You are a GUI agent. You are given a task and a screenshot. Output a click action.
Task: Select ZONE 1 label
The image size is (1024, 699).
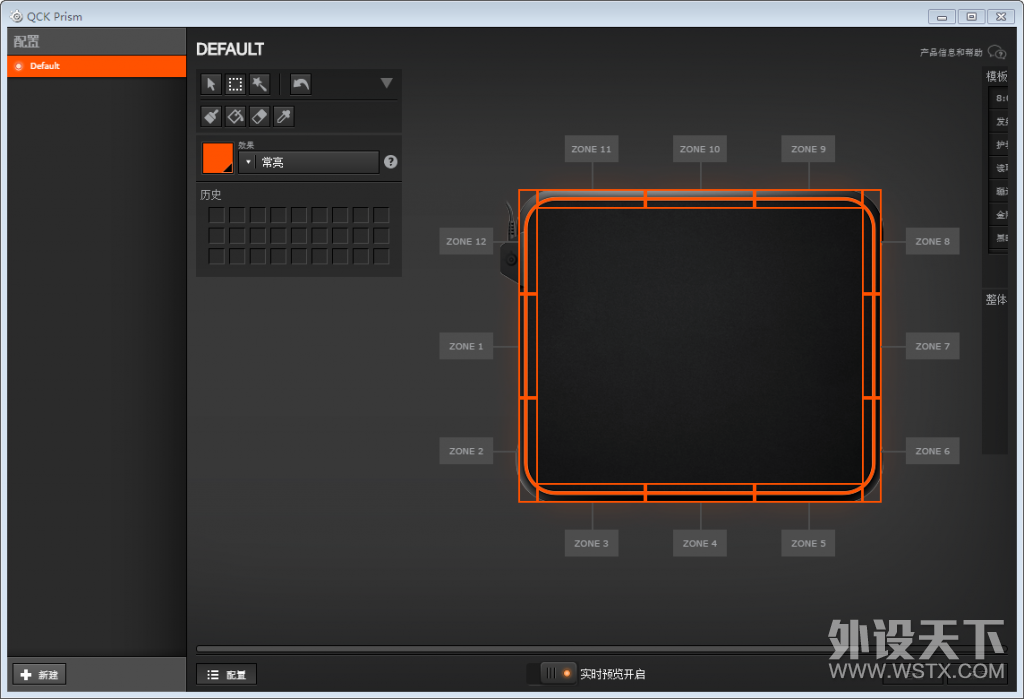[x=466, y=346]
